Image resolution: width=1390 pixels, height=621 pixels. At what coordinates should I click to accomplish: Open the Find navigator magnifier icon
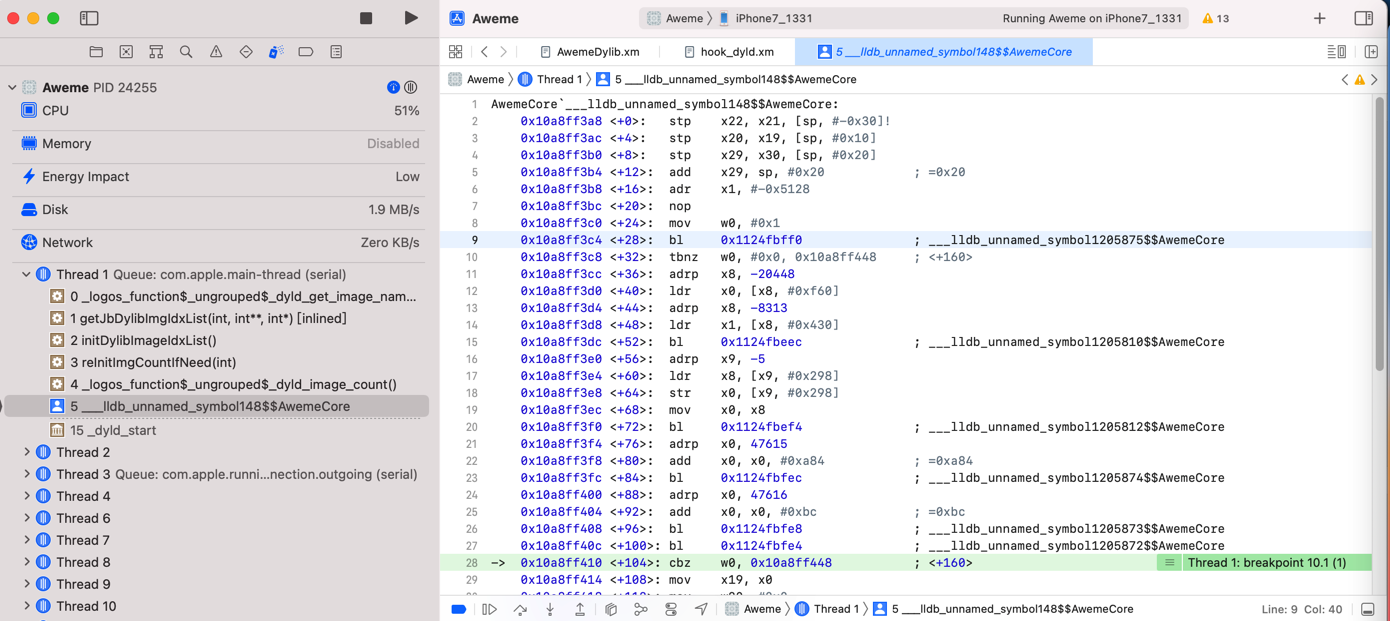pyautogui.click(x=186, y=52)
